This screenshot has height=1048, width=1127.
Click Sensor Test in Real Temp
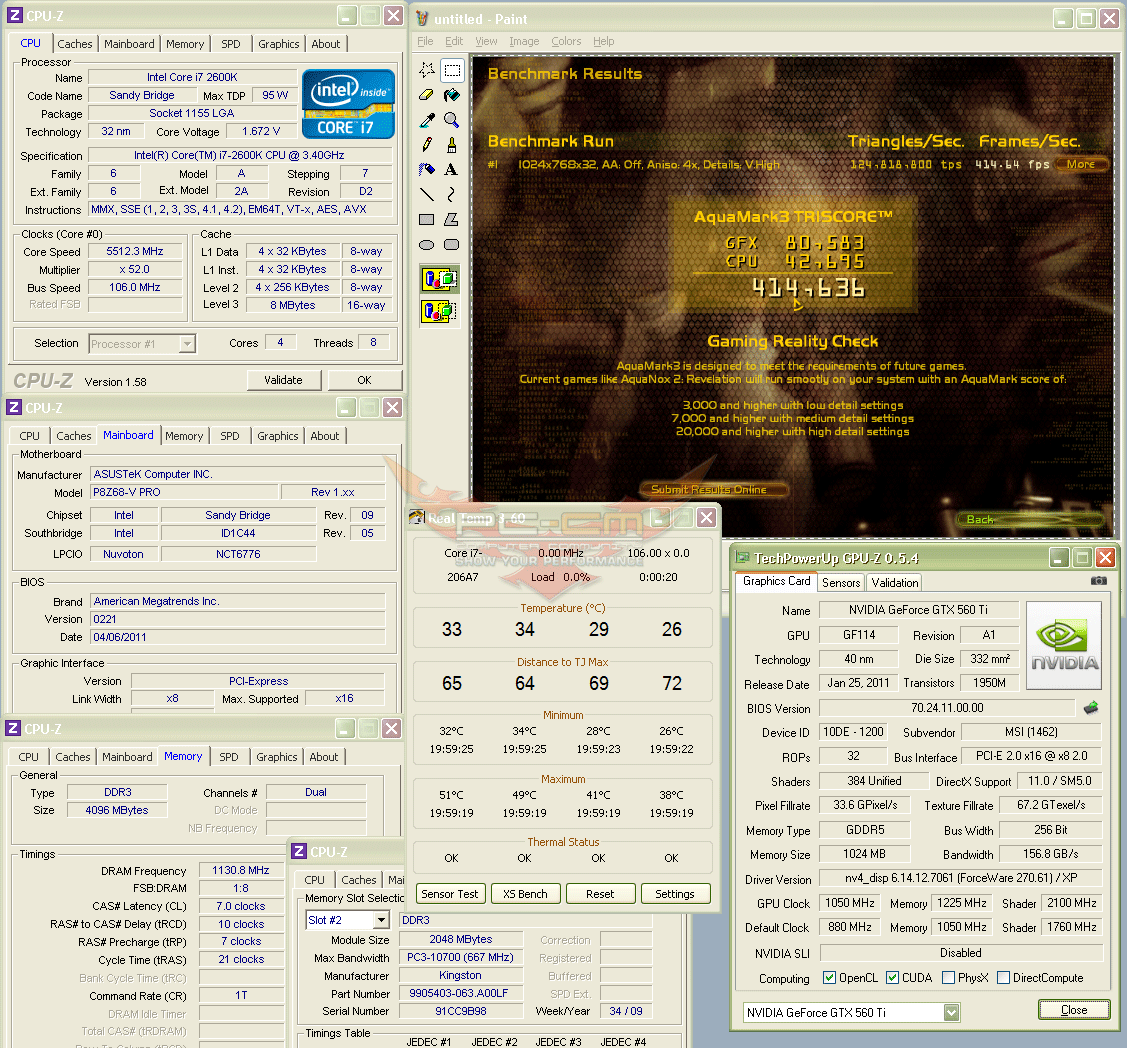(449, 894)
